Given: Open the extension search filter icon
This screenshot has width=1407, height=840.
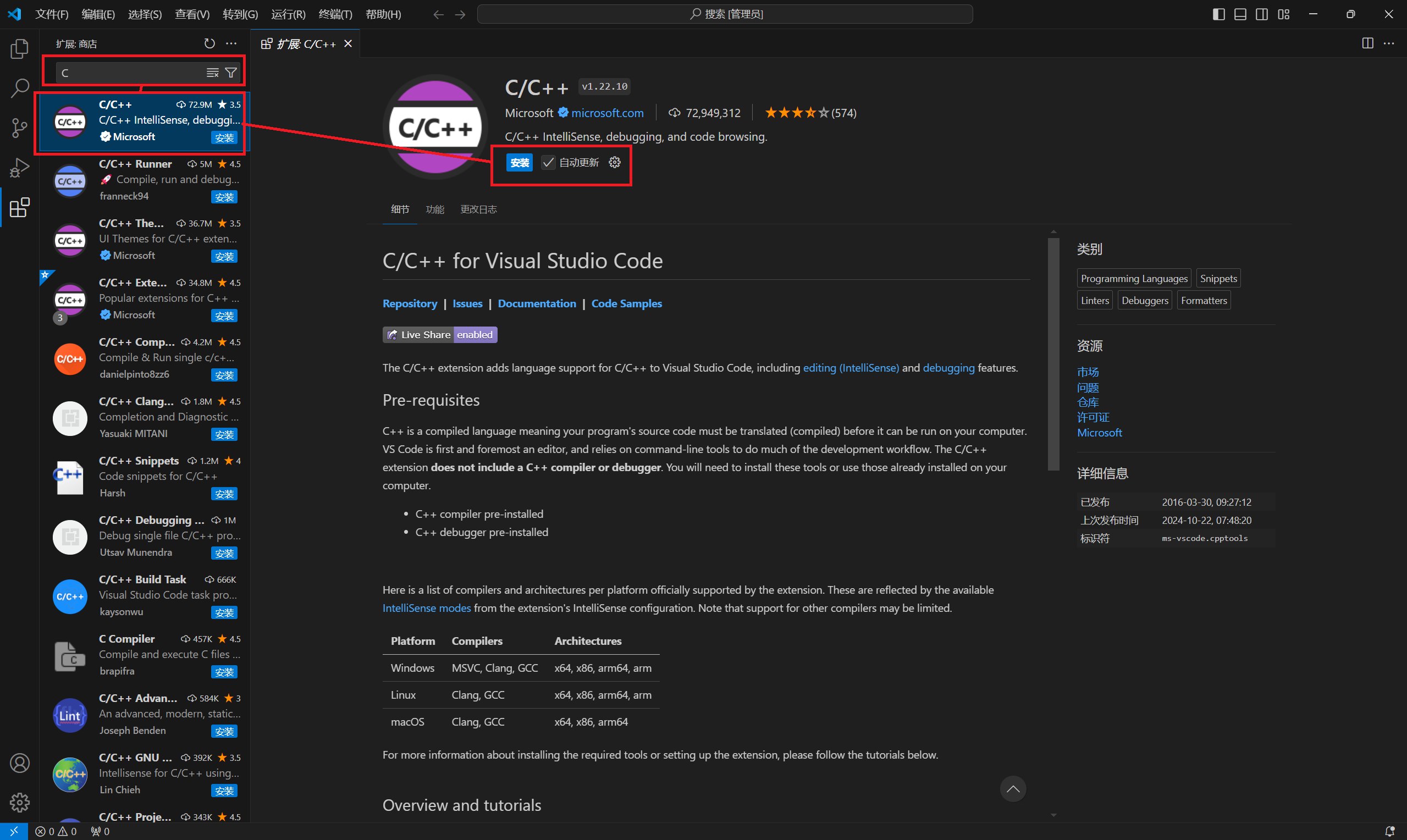Looking at the screenshot, I should (x=231, y=73).
